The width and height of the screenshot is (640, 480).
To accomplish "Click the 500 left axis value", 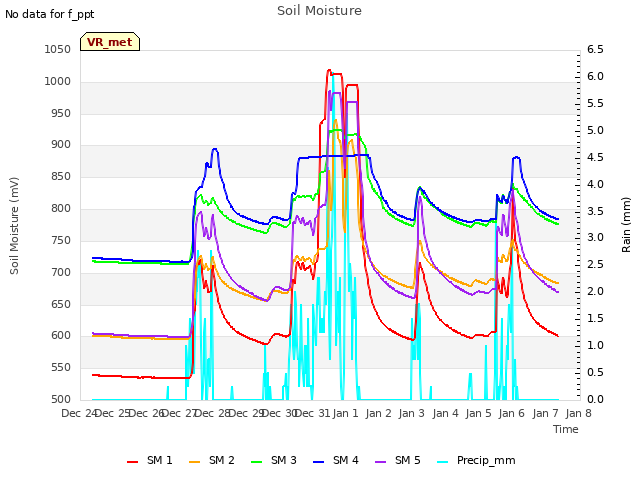I will 61,399.
